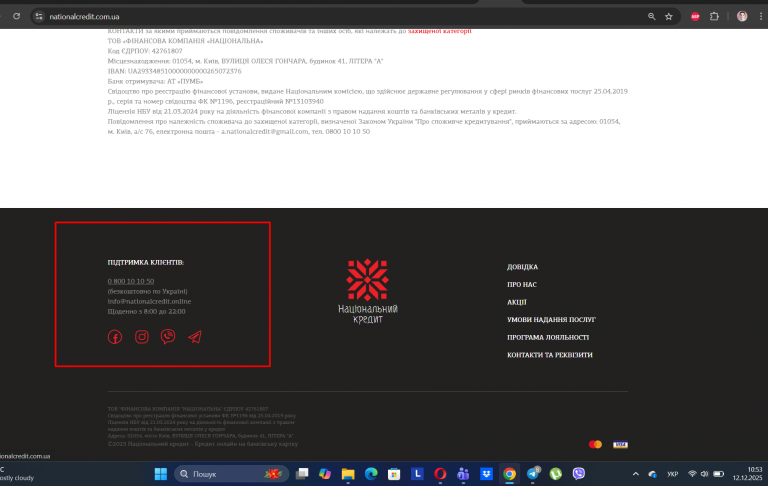Viewport: 768px width, 486px height.
Task: Click the ©2025 Національний кредит copyright line
Action: click(203, 444)
